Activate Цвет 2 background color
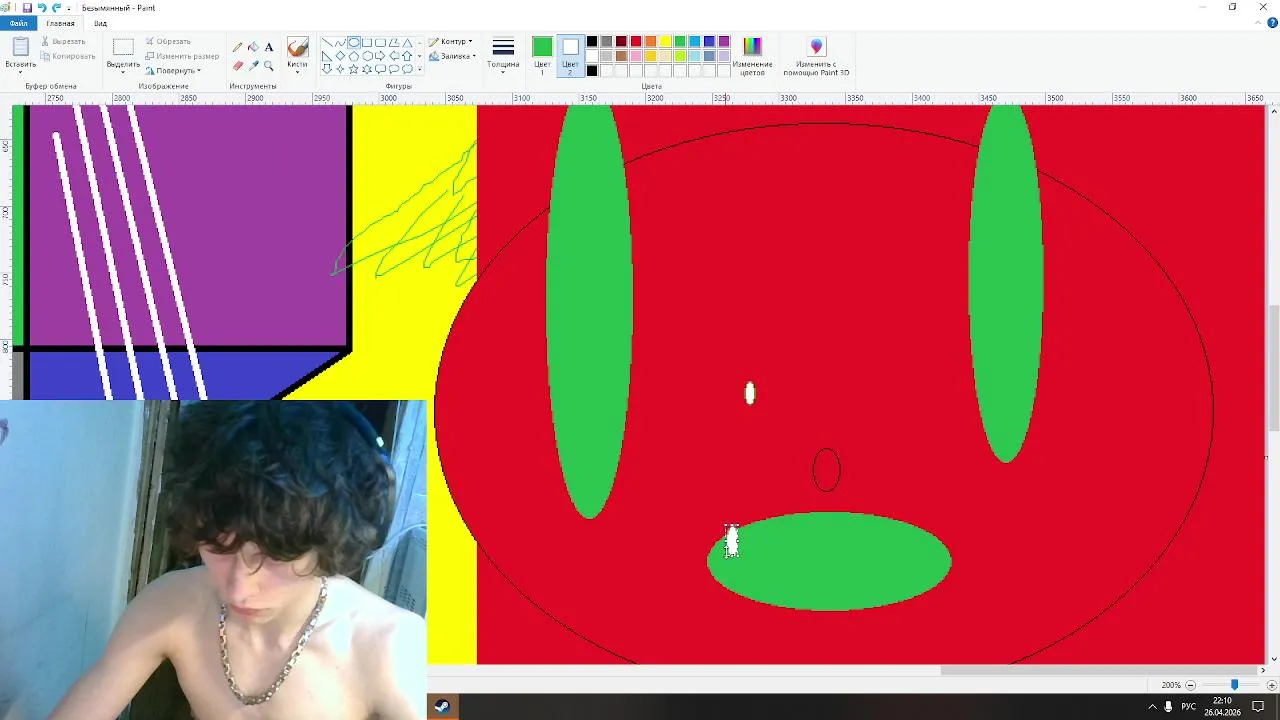Viewport: 1280px width, 720px height. pos(570,56)
